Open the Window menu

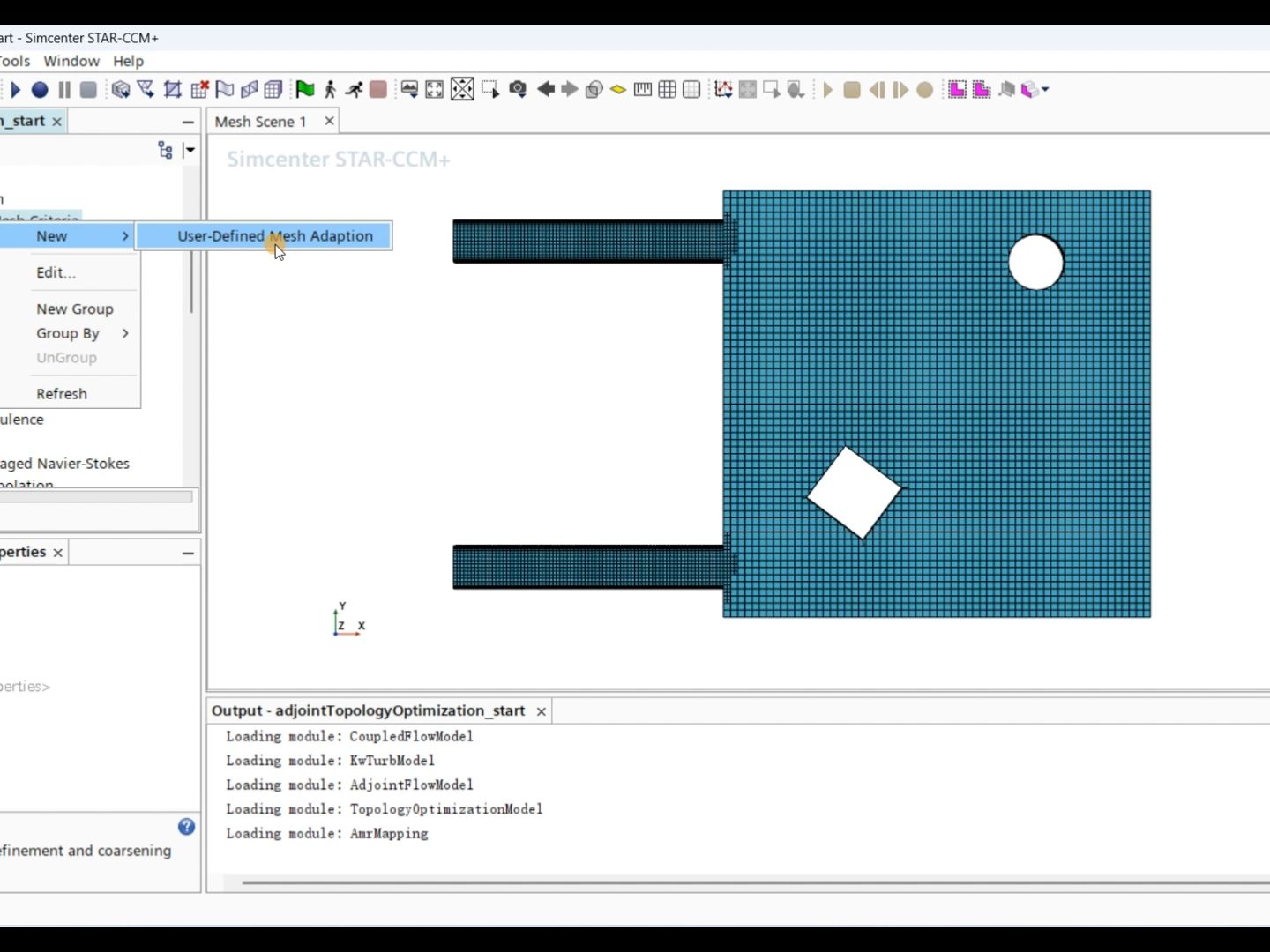pos(71,61)
